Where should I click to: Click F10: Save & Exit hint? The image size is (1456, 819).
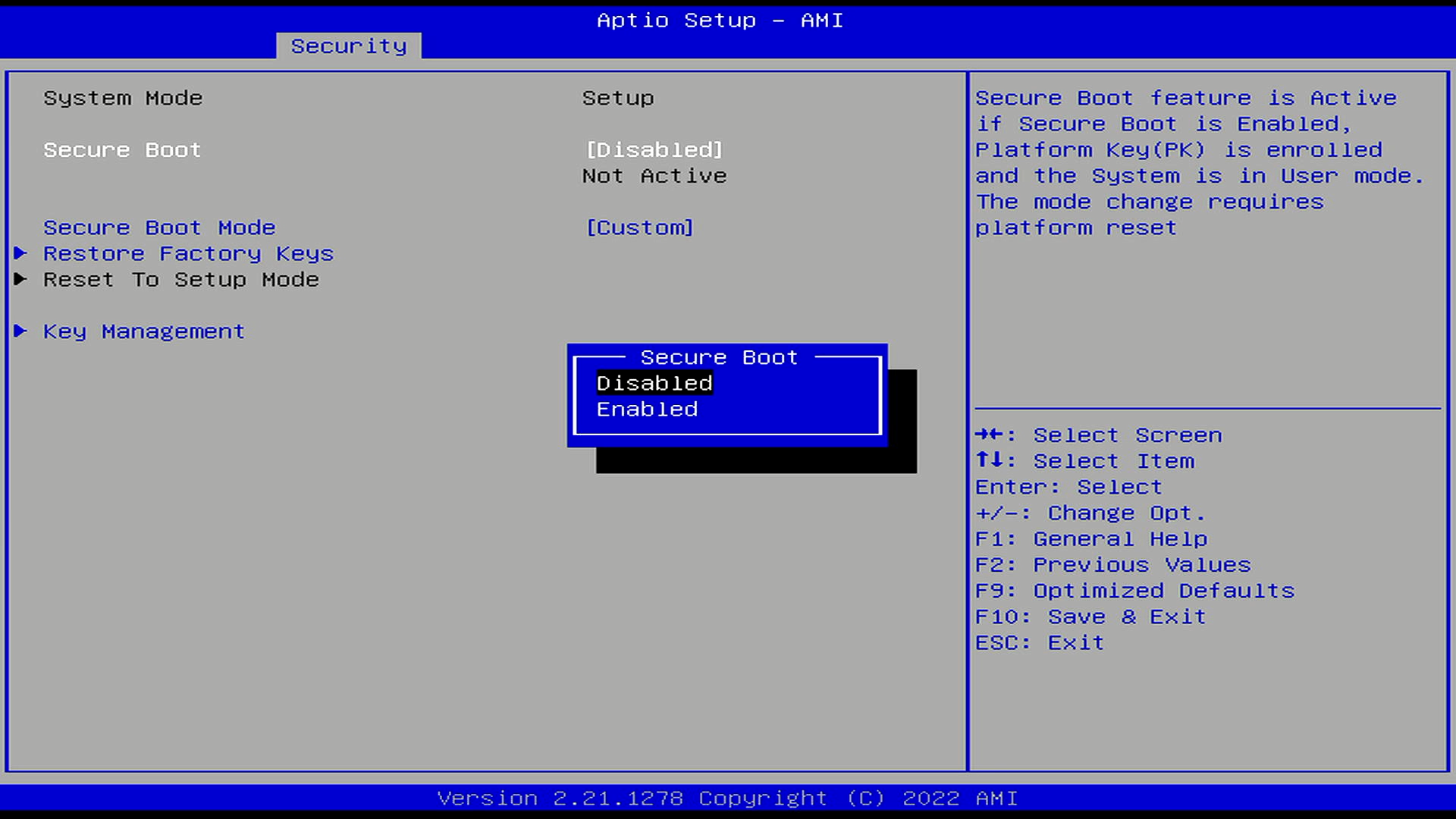coord(1090,617)
